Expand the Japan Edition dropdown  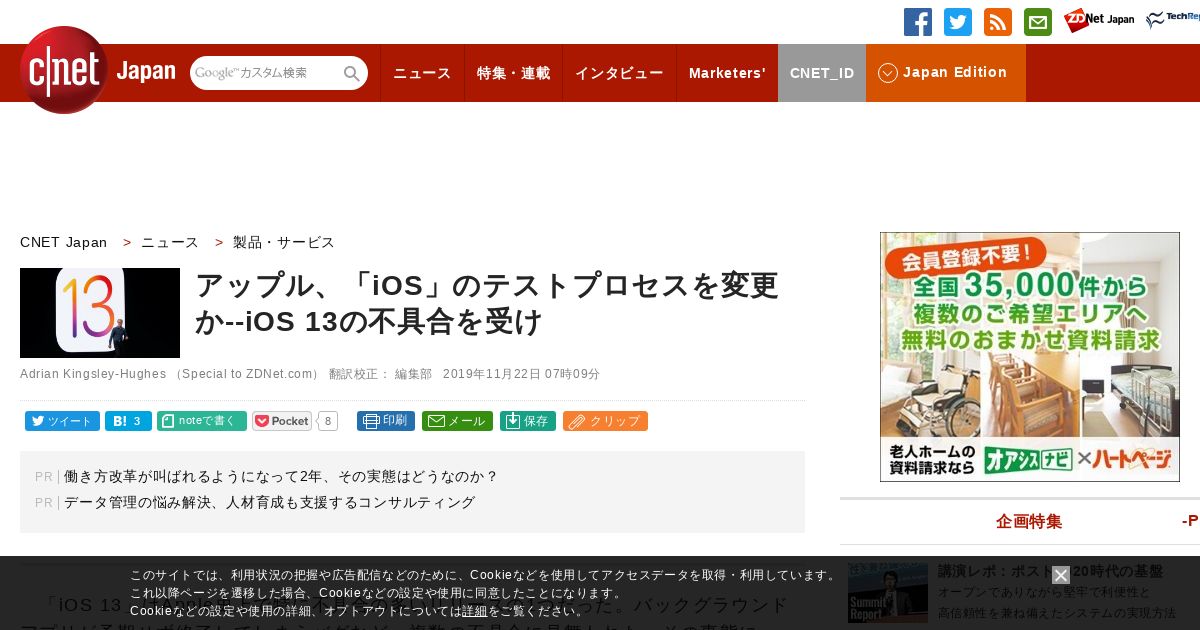[946, 73]
